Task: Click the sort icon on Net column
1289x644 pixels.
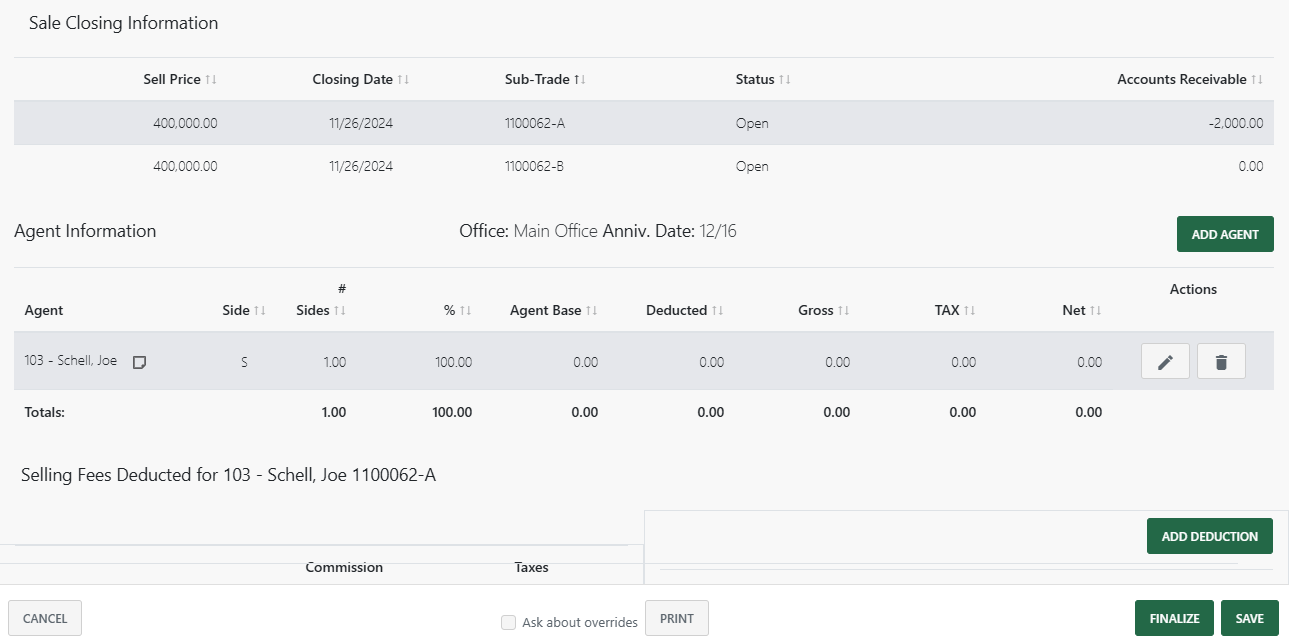Action: click(1096, 310)
